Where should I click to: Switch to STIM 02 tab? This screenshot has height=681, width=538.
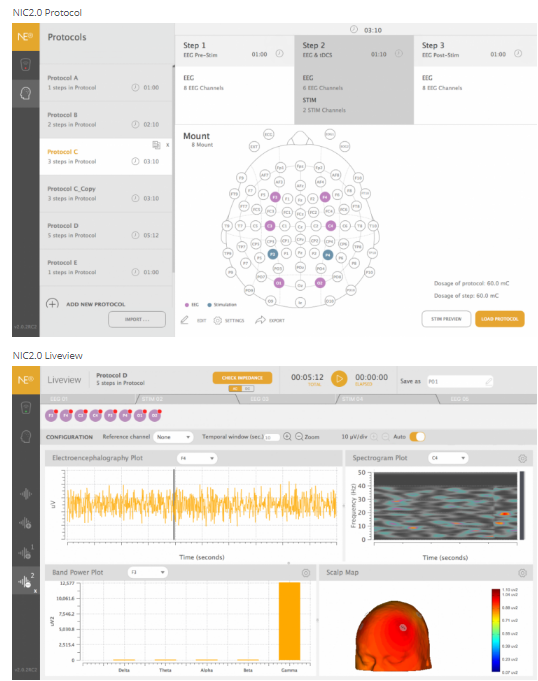pyautogui.click(x=189, y=399)
